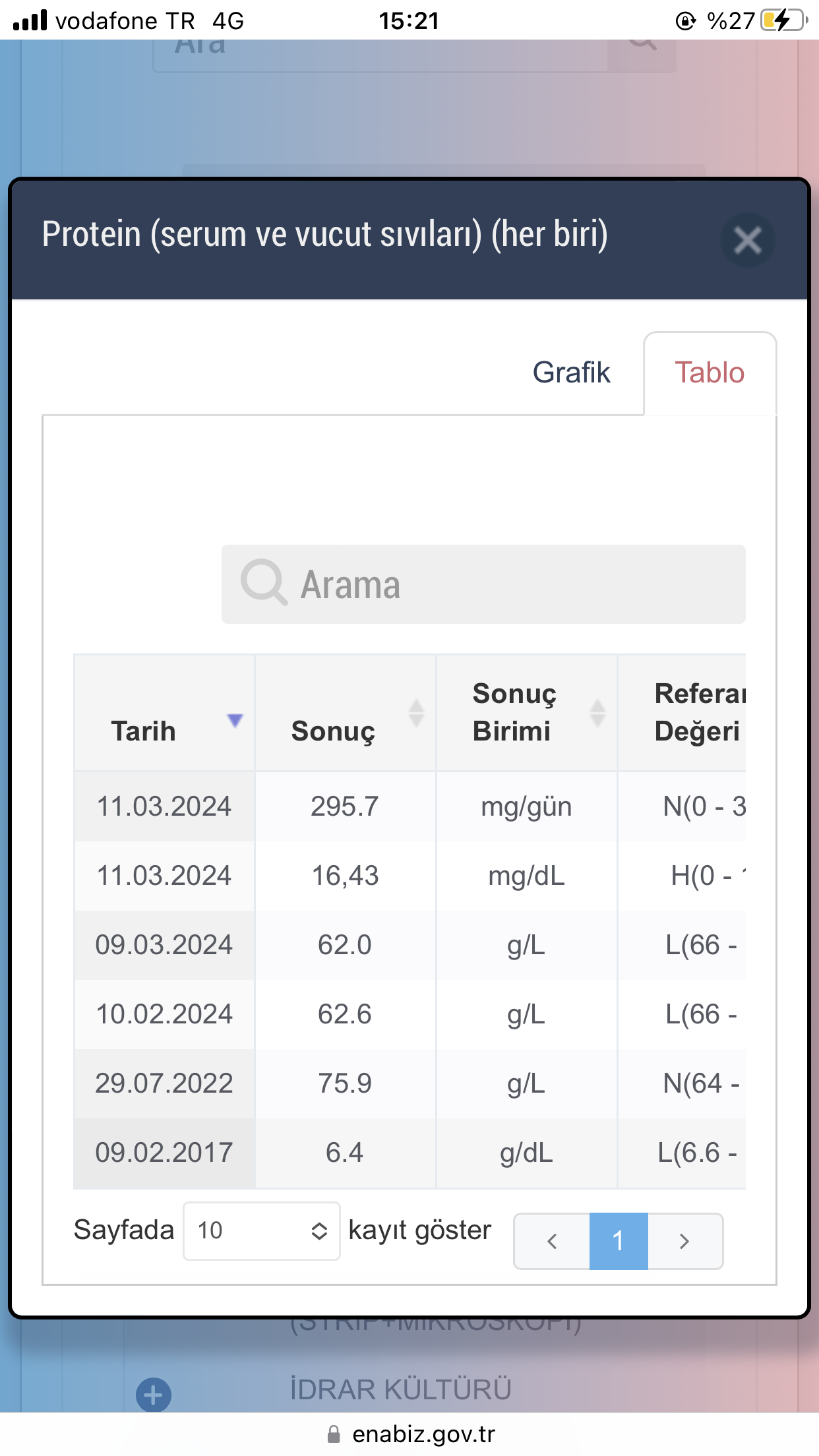Image resolution: width=819 pixels, height=1456 pixels.
Task: Open the records-per-page dropdown showing 10
Action: tap(262, 1230)
